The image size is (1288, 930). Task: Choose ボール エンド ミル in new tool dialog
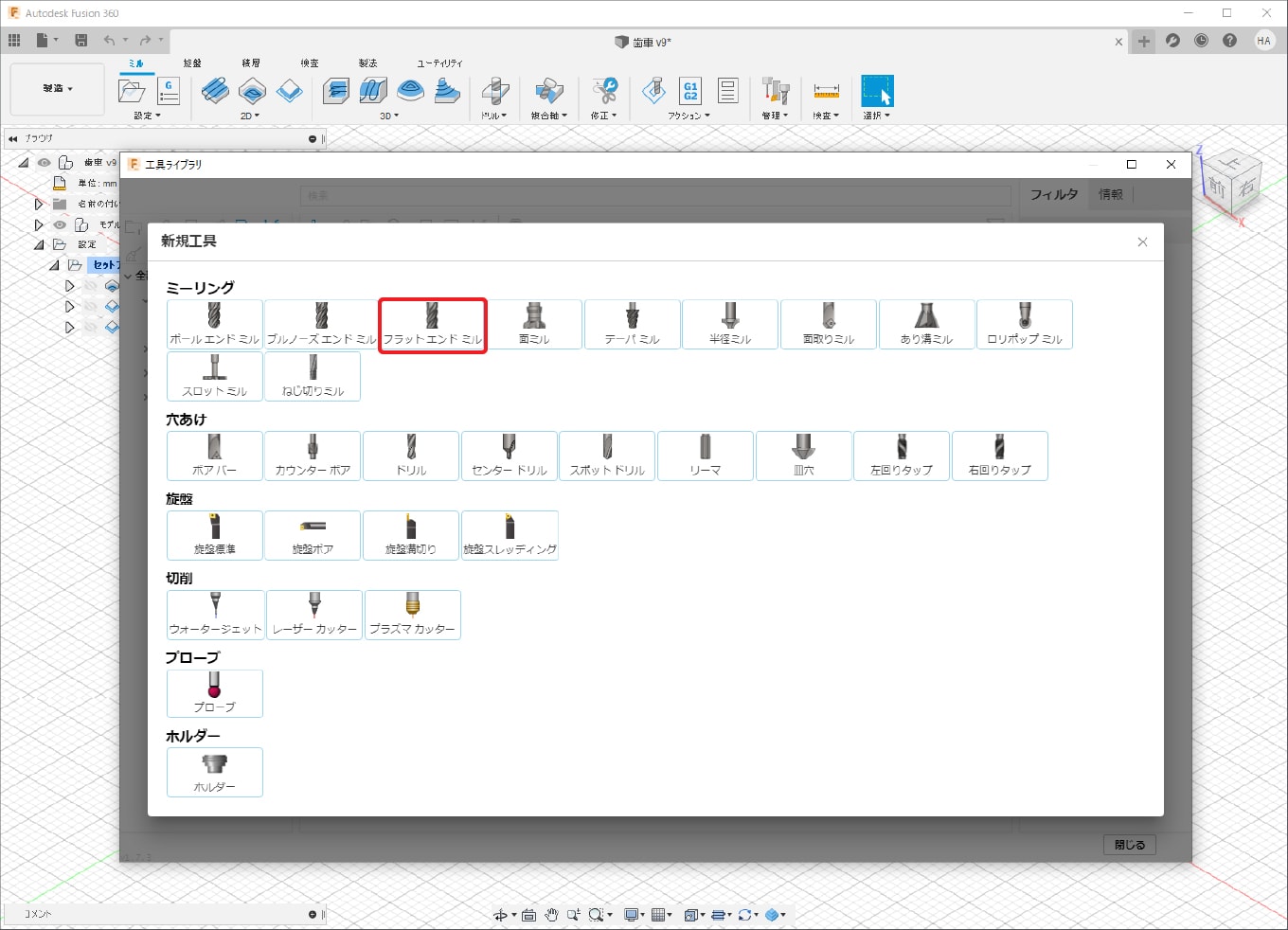[x=214, y=325]
